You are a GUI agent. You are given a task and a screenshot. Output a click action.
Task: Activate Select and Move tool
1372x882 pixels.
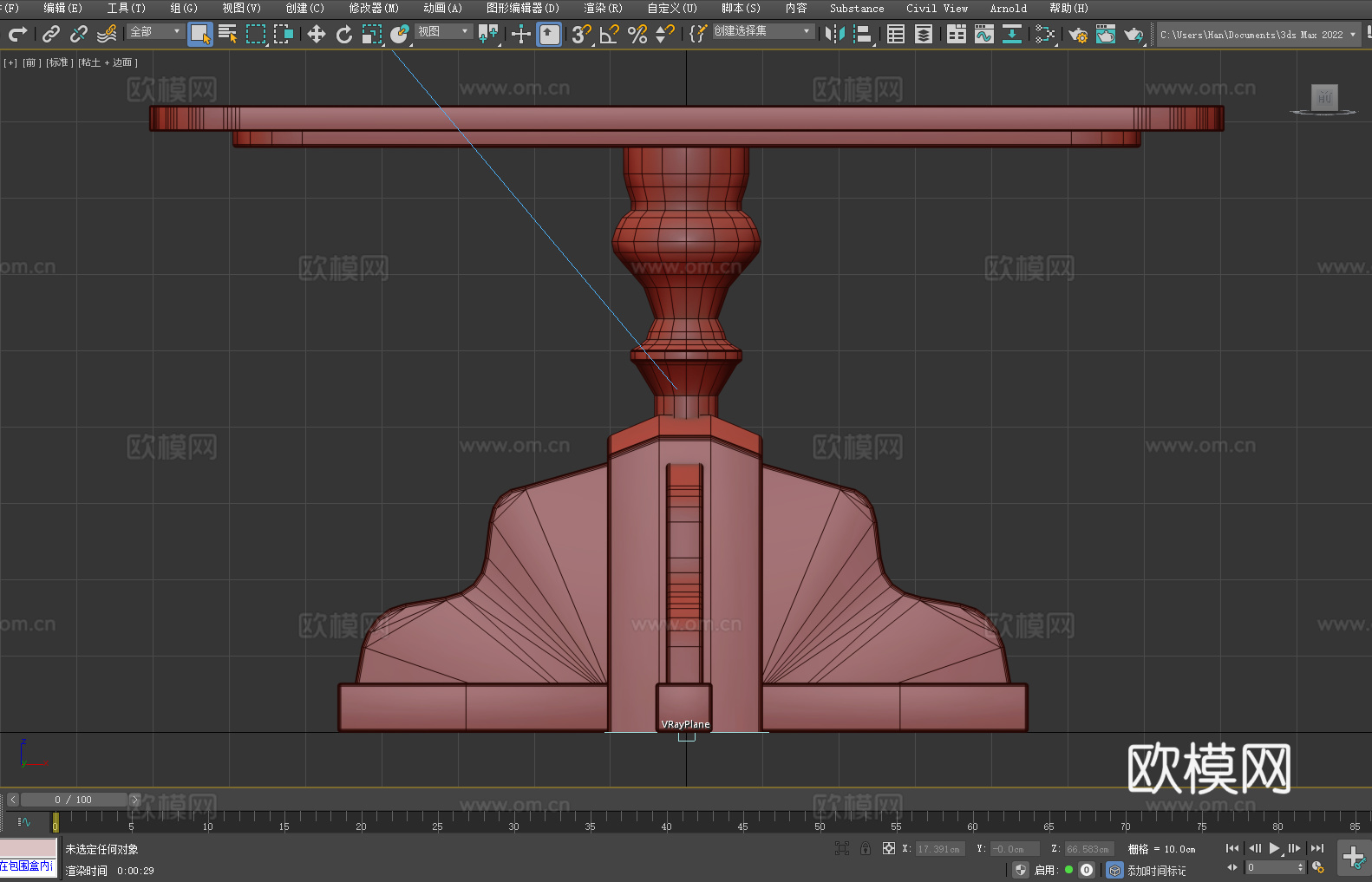point(317,34)
